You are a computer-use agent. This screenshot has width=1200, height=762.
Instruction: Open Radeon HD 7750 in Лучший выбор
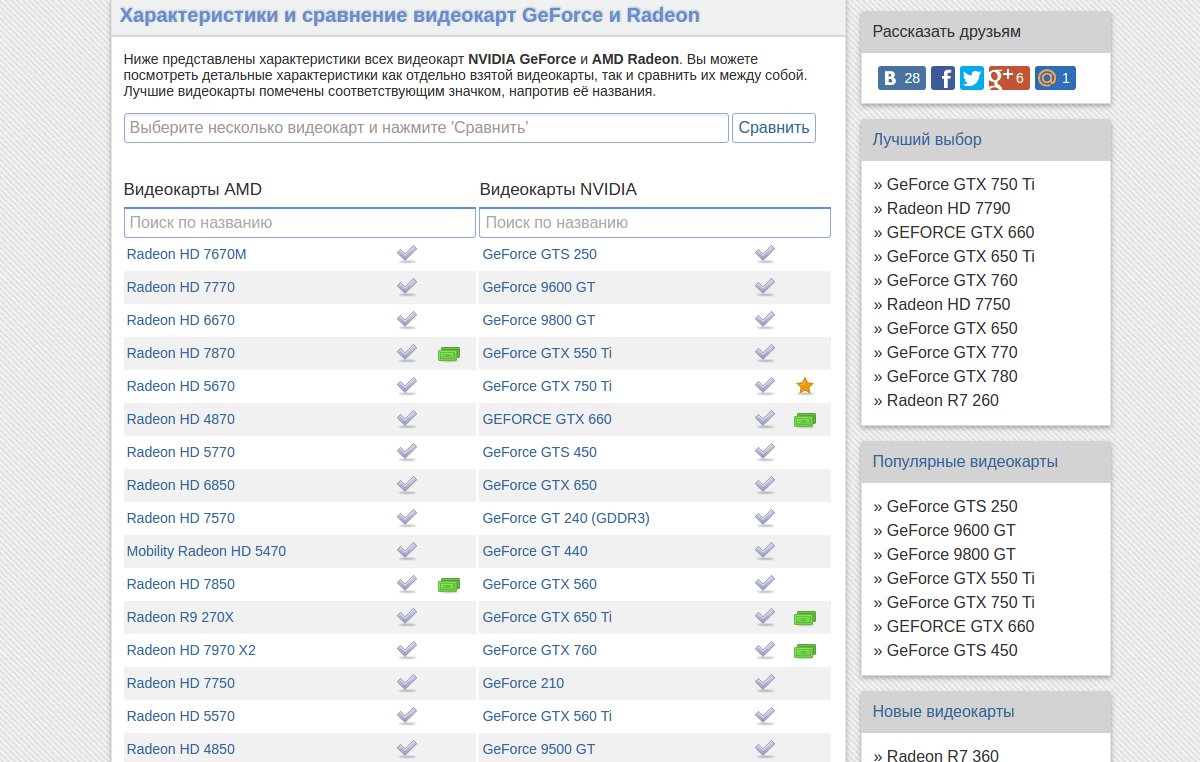948,304
